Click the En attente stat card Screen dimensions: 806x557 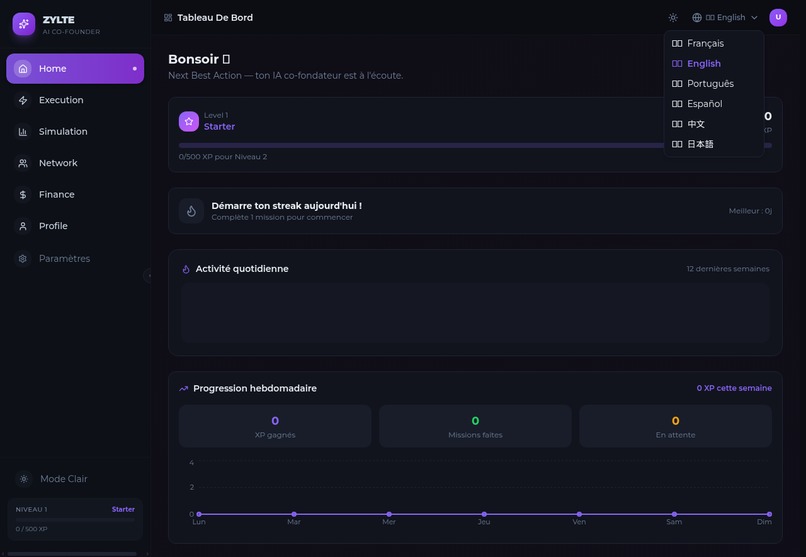(x=675, y=426)
